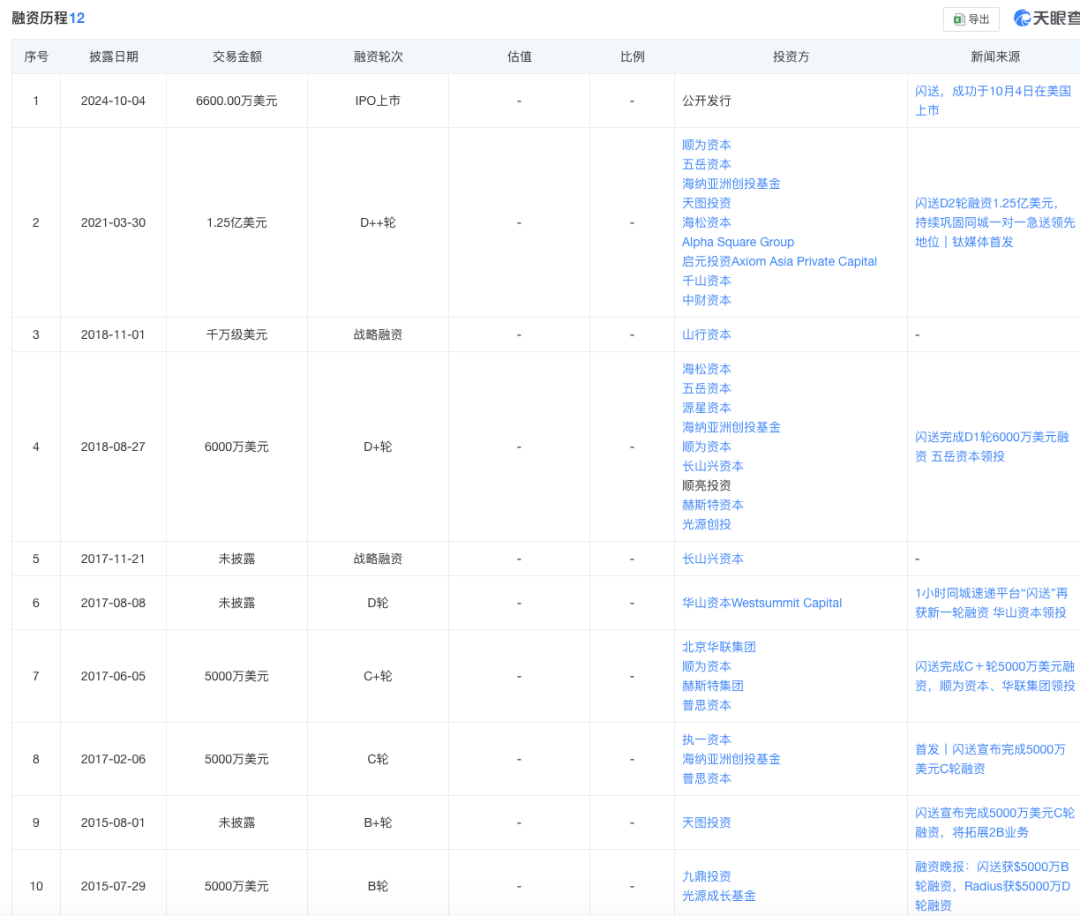
Task: Open 长山兴资本 in the D+轮 row
Action: click(x=712, y=466)
